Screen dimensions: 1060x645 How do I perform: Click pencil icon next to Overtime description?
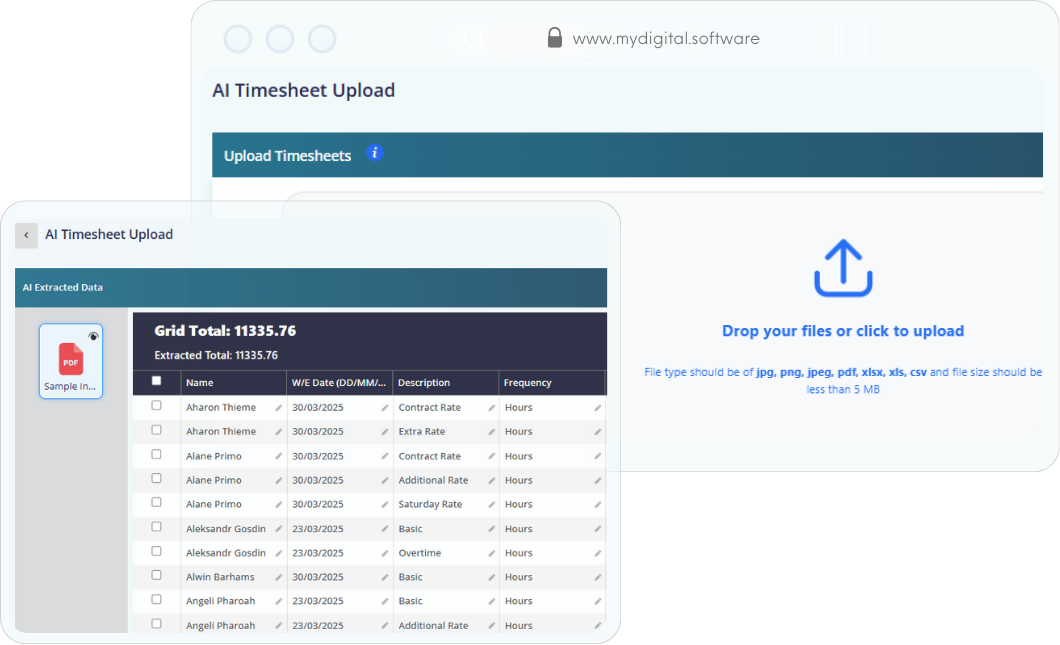tap(491, 553)
